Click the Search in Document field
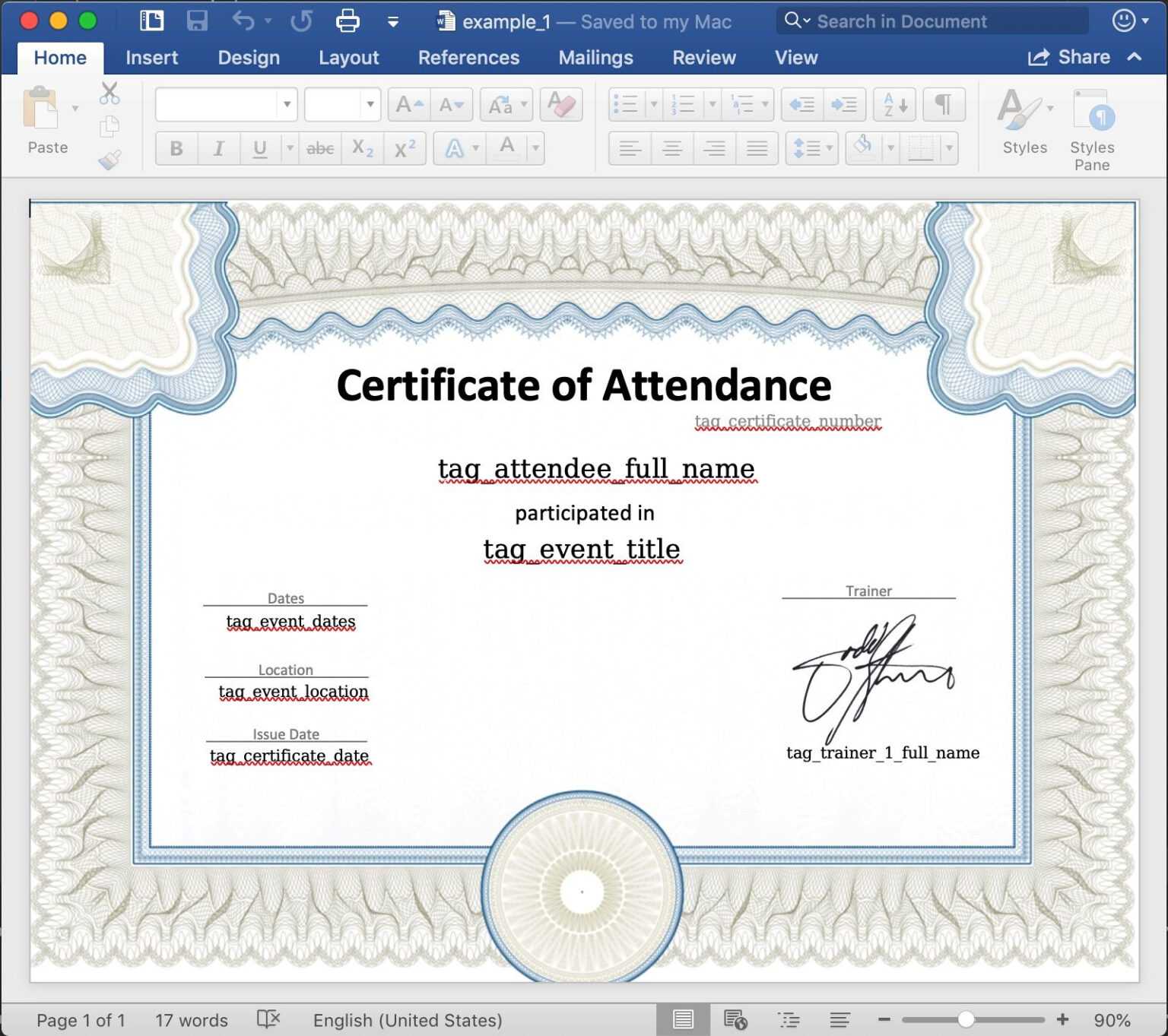This screenshot has width=1168, height=1036. click(x=932, y=21)
